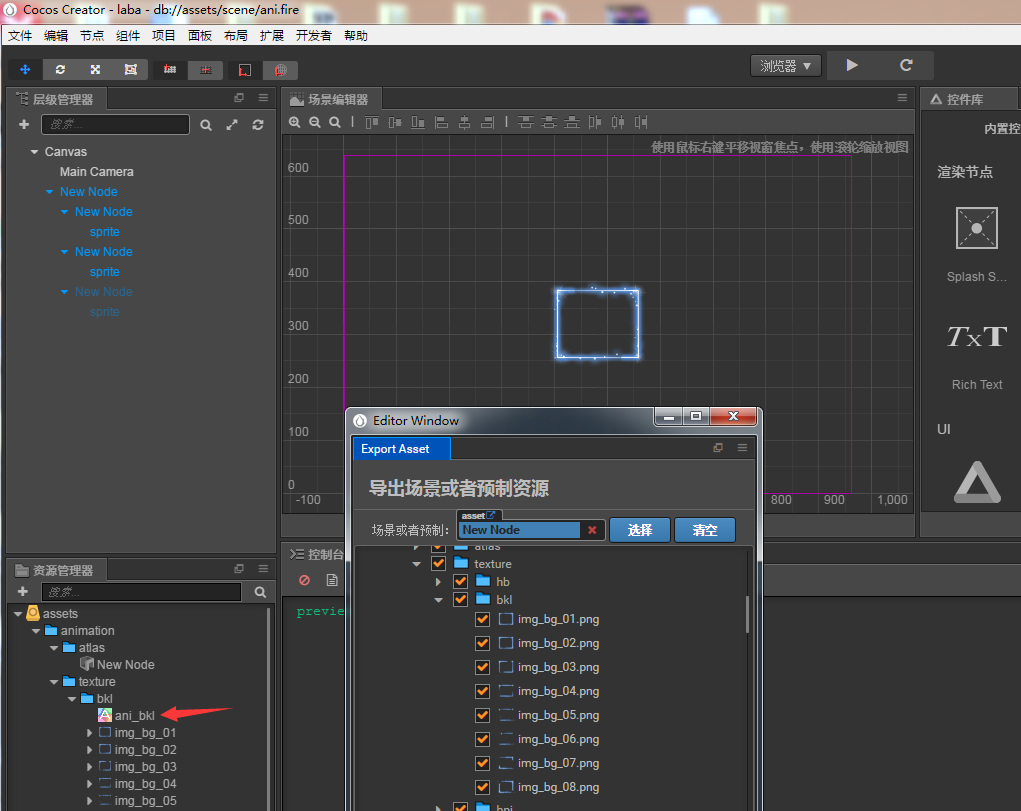1021x811 pixels.
Task: Expand img_bg_01 in the assets panel
Action: [x=90, y=733]
